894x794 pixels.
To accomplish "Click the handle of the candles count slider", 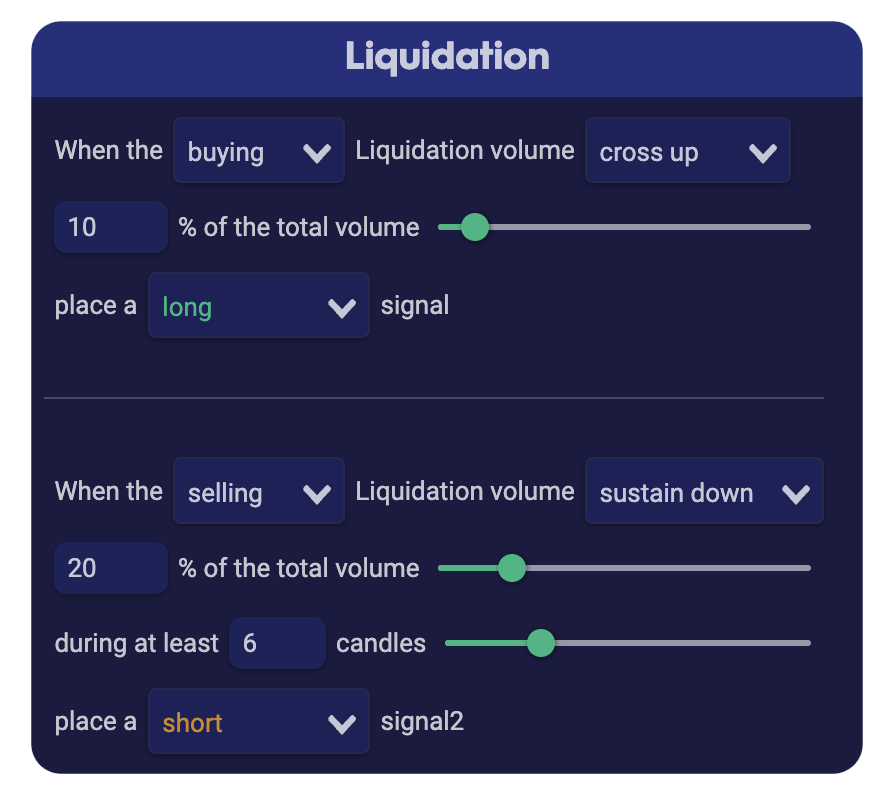I will click(x=541, y=644).
